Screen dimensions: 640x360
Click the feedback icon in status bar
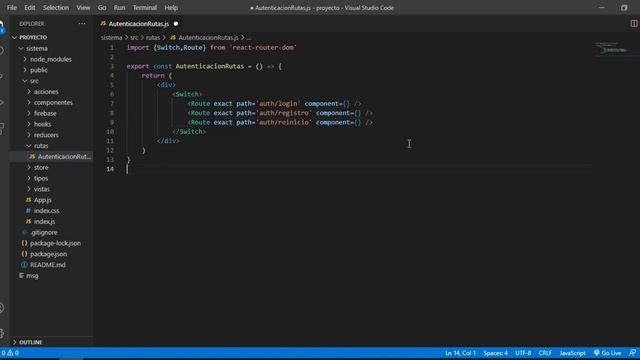[632, 353]
